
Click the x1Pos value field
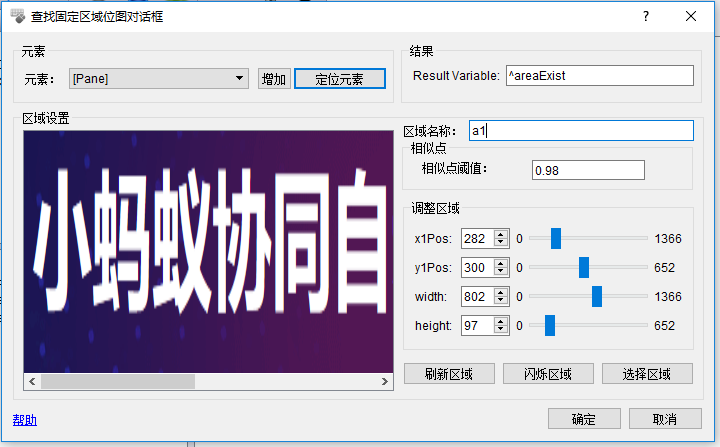pos(478,238)
